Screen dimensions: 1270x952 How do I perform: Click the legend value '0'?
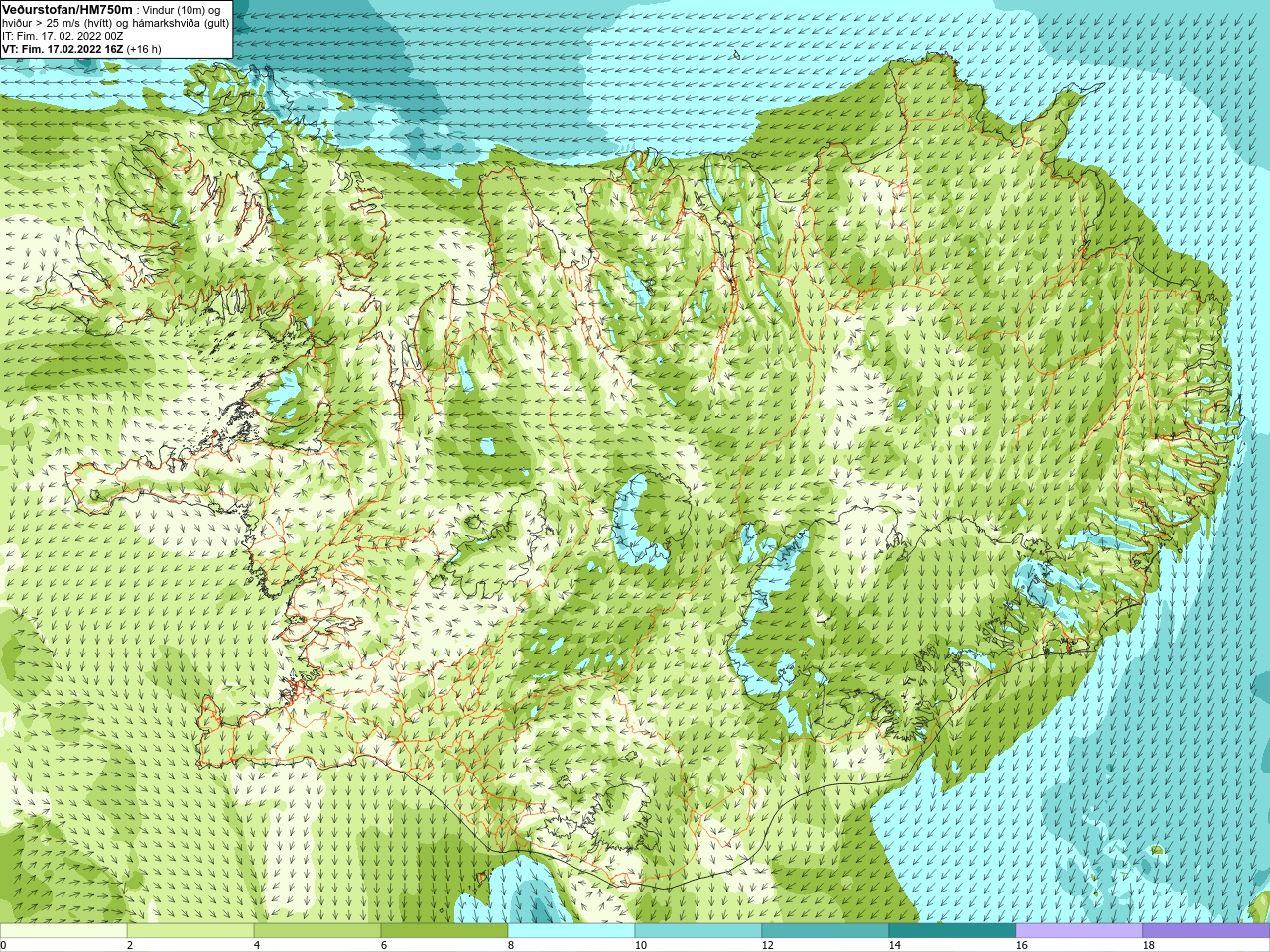3,945
